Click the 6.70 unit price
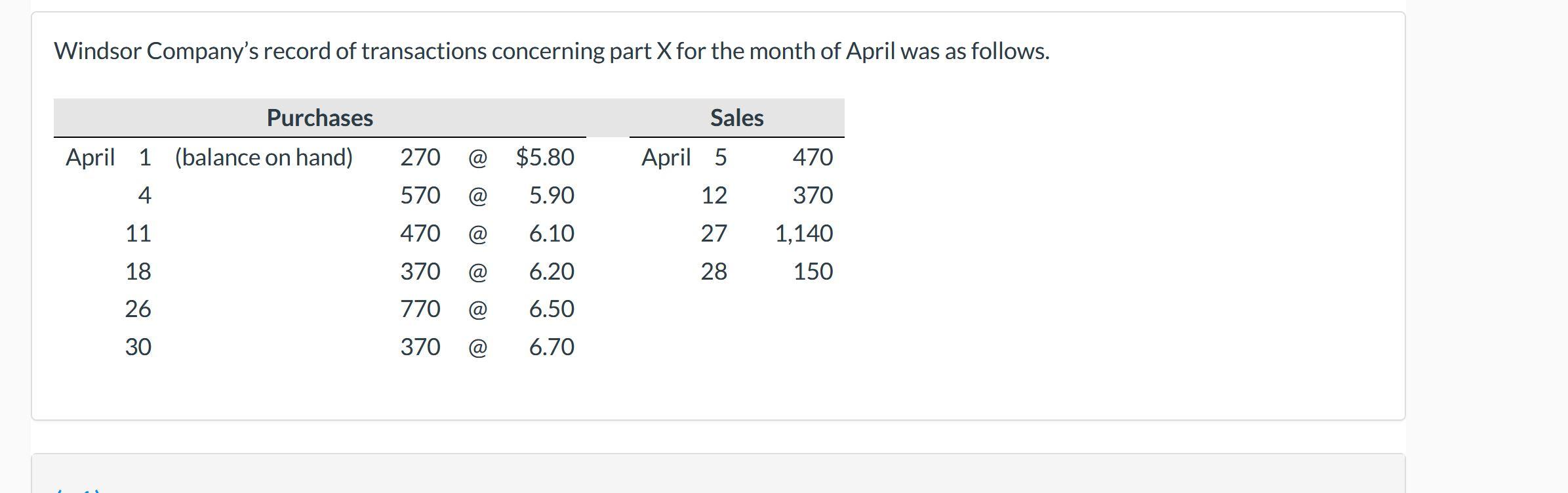The image size is (1568, 493). pos(551,347)
